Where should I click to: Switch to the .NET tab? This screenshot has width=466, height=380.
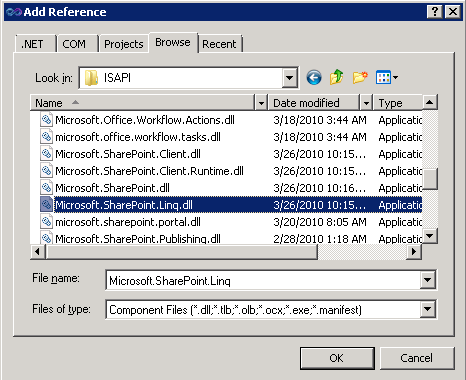32,44
